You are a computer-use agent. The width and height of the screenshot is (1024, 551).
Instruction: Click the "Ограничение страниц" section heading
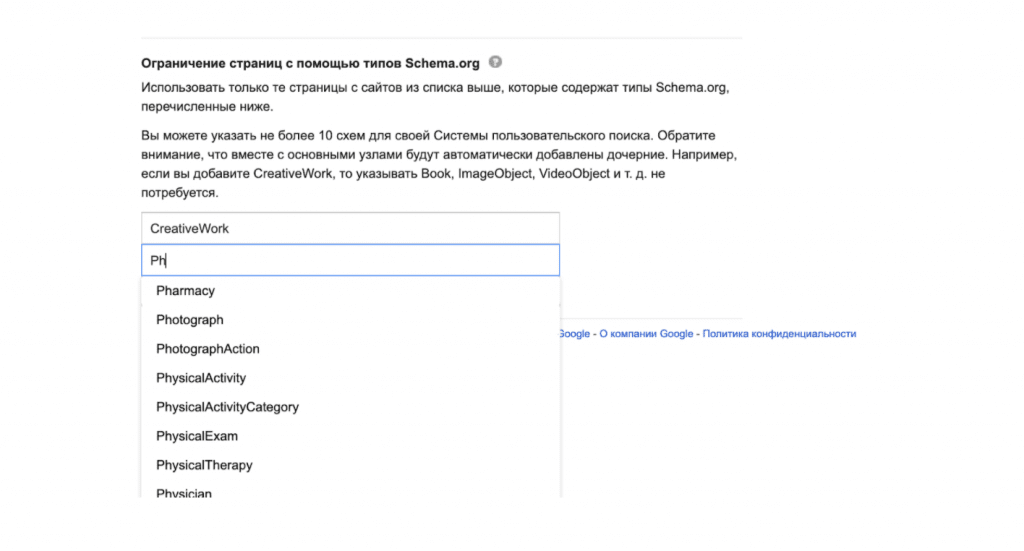click(x=310, y=63)
